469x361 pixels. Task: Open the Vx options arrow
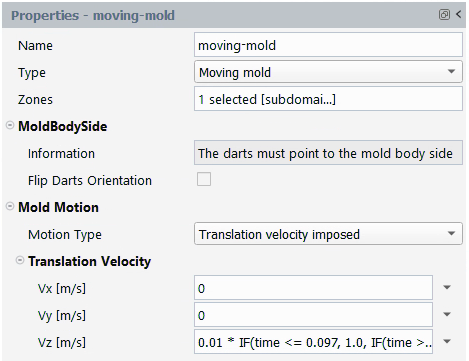[447, 287]
